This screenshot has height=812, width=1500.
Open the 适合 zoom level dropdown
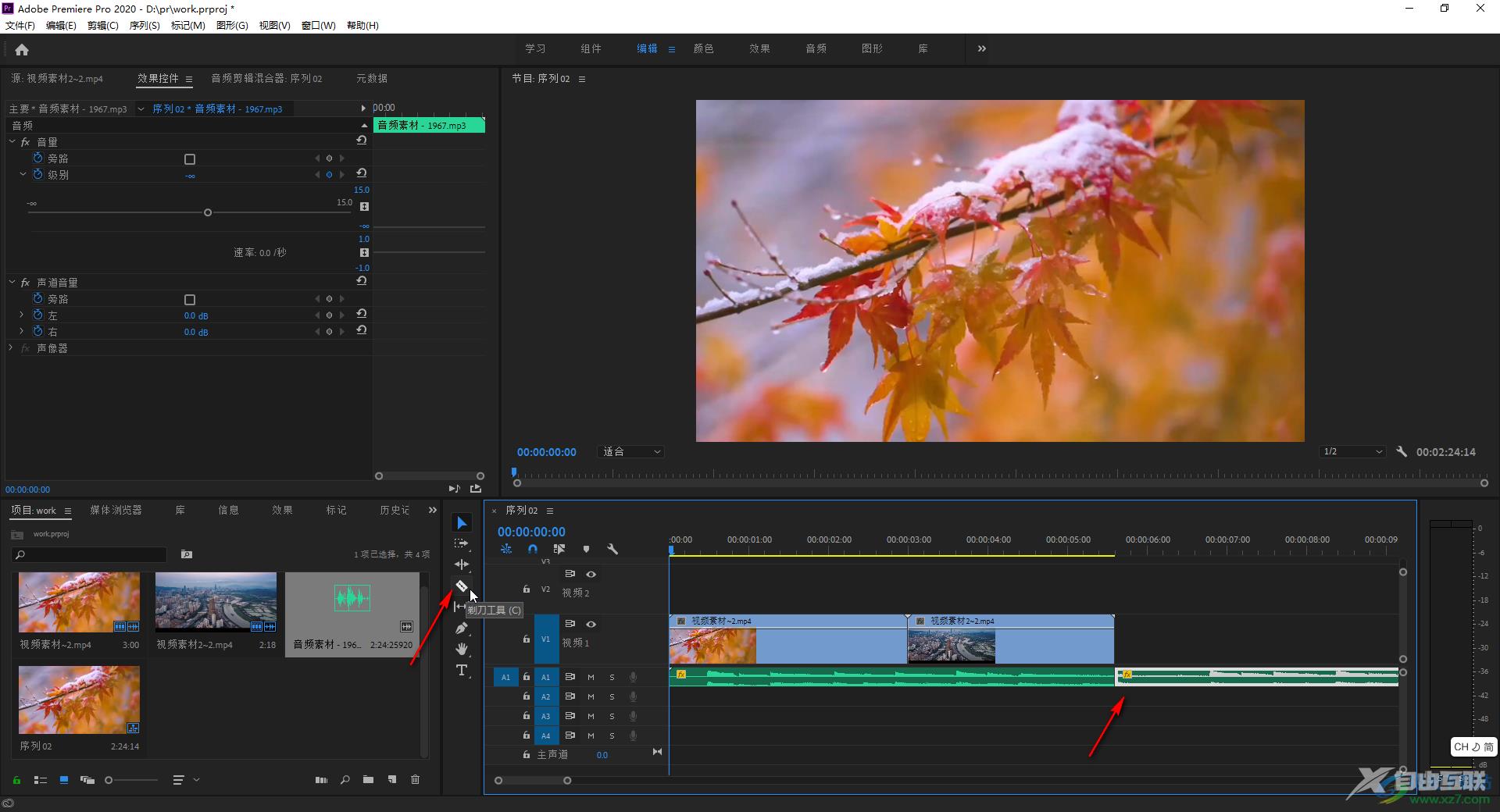coord(631,451)
